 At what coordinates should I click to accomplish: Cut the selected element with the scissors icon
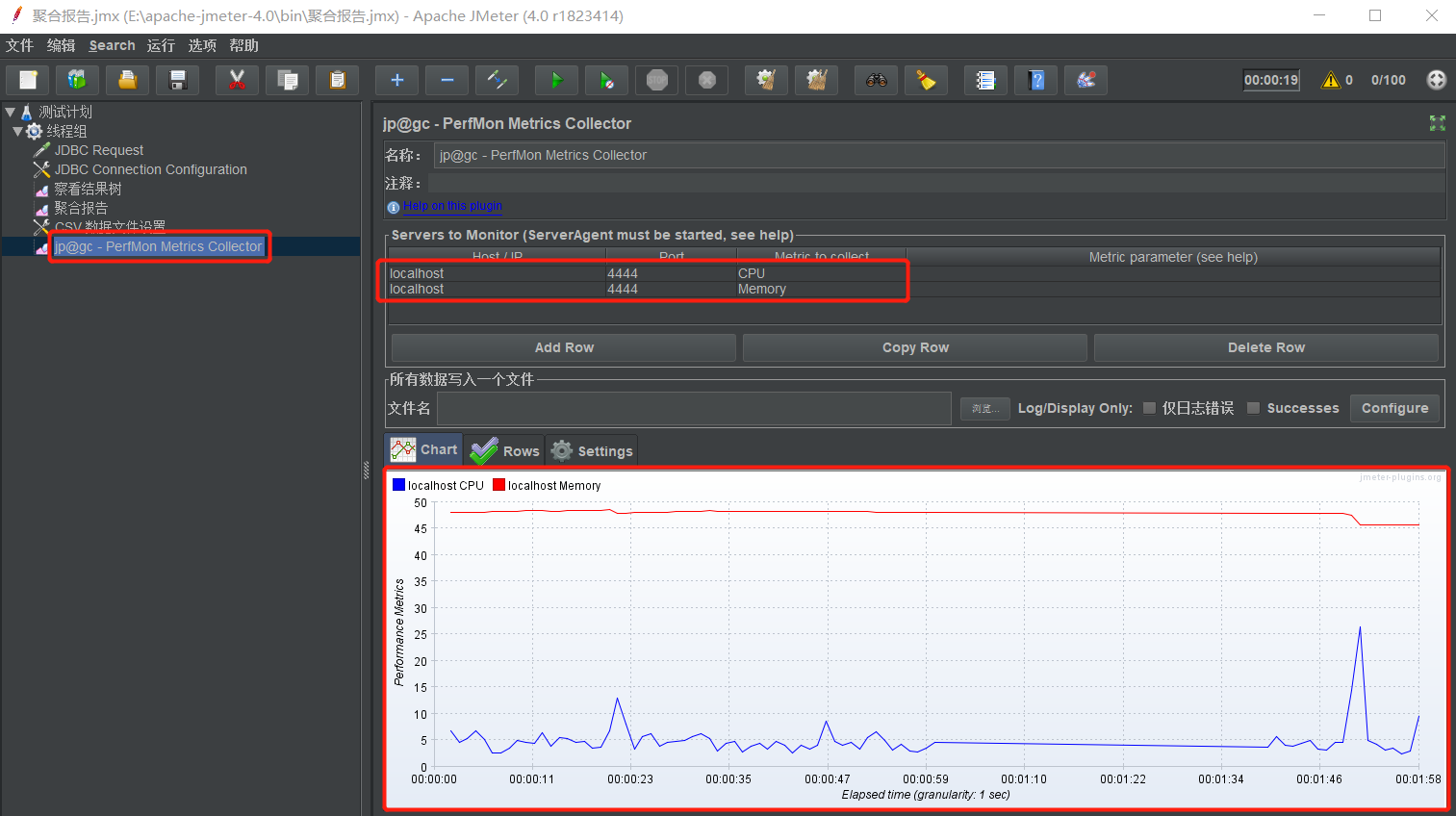click(238, 80)
